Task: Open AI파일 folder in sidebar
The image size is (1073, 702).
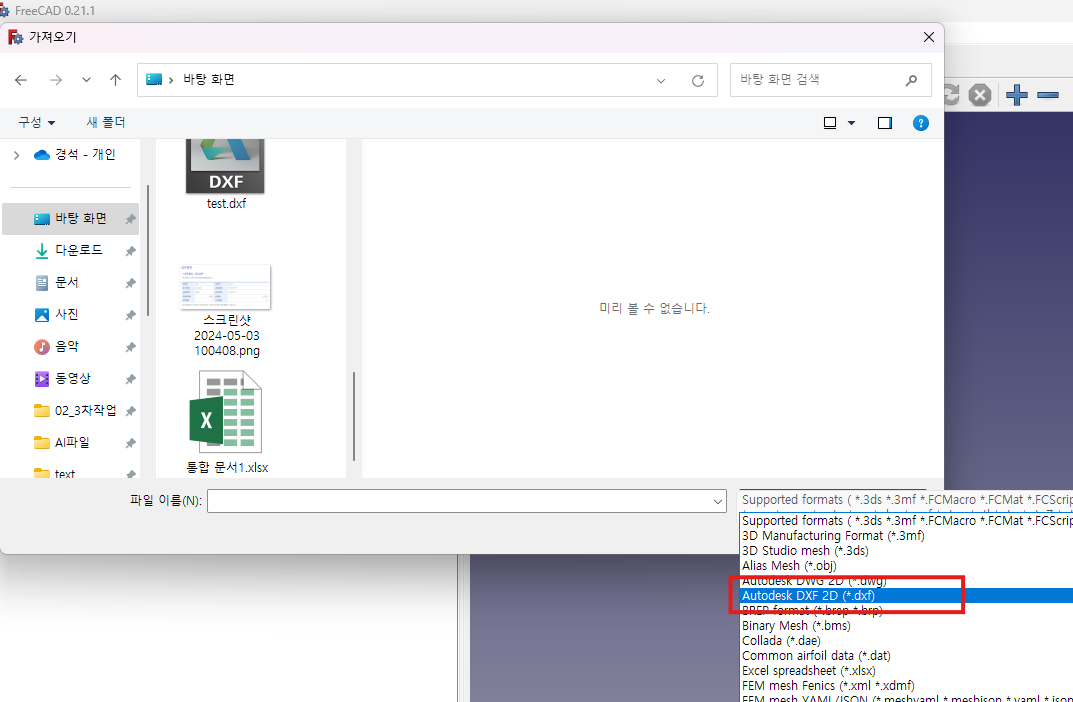Action: 62,443
